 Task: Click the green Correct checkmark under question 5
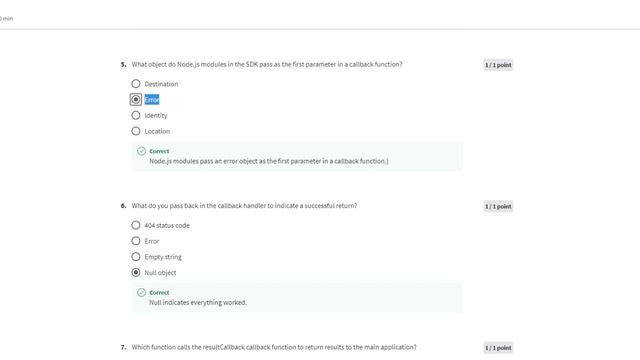click(x=141, y=151)
